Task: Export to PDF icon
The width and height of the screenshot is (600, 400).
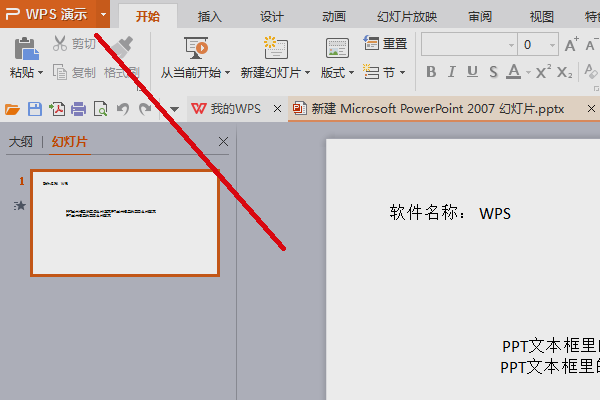Action: click(x=57, y=109)
